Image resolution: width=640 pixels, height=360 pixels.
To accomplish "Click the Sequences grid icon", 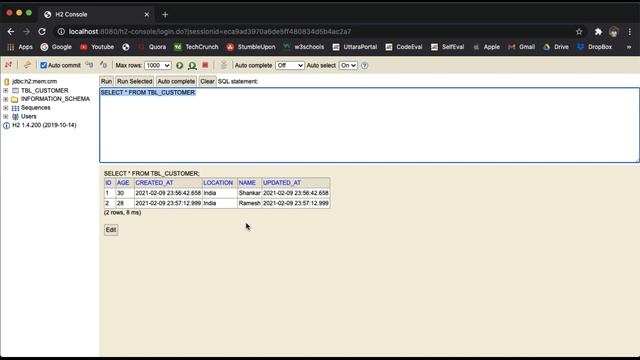I will click(15, 108).
